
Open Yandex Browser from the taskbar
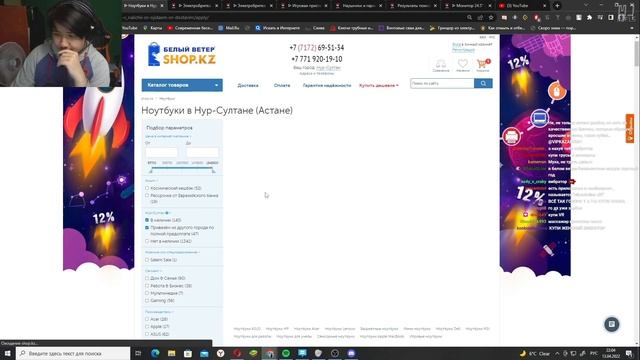pyautogui.click(x=220, y=353)
